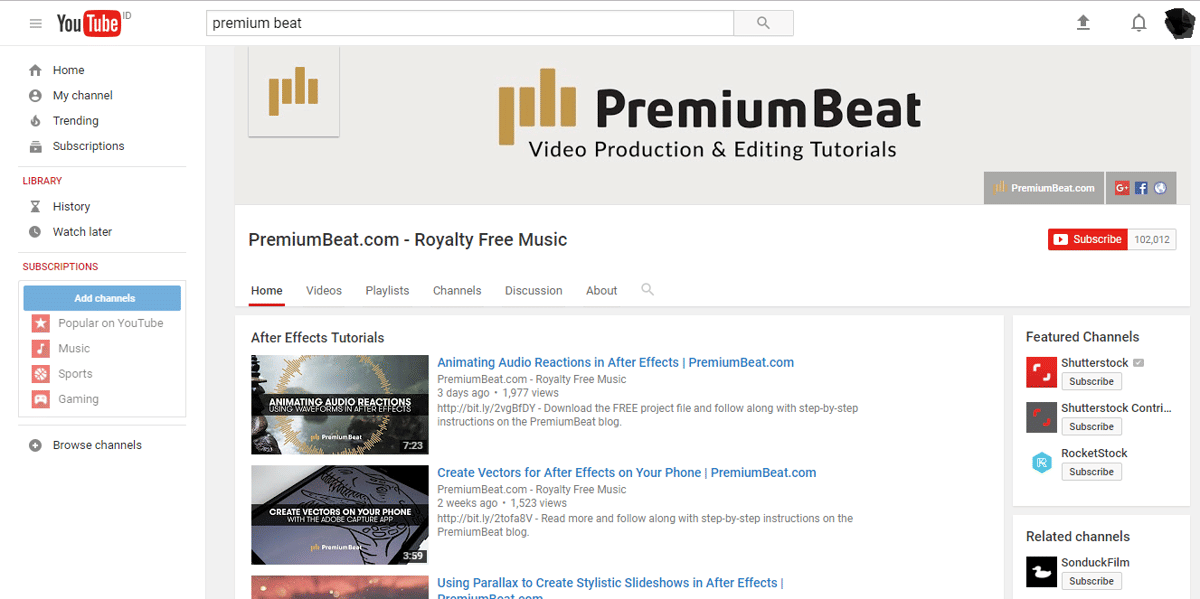Viewport: 1200px width, 599px height.
Task: Open the channel's Google+ link icon
Action: click(x=1122, y=188)
